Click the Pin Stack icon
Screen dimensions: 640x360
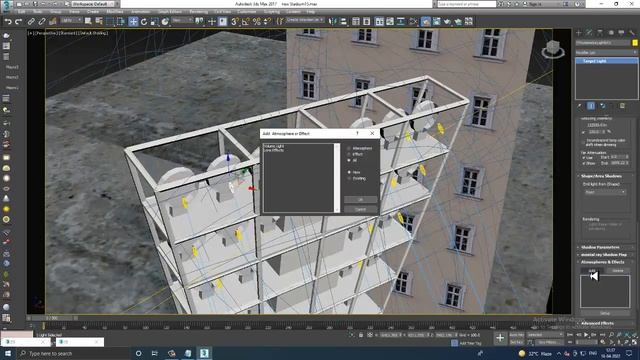580,106
